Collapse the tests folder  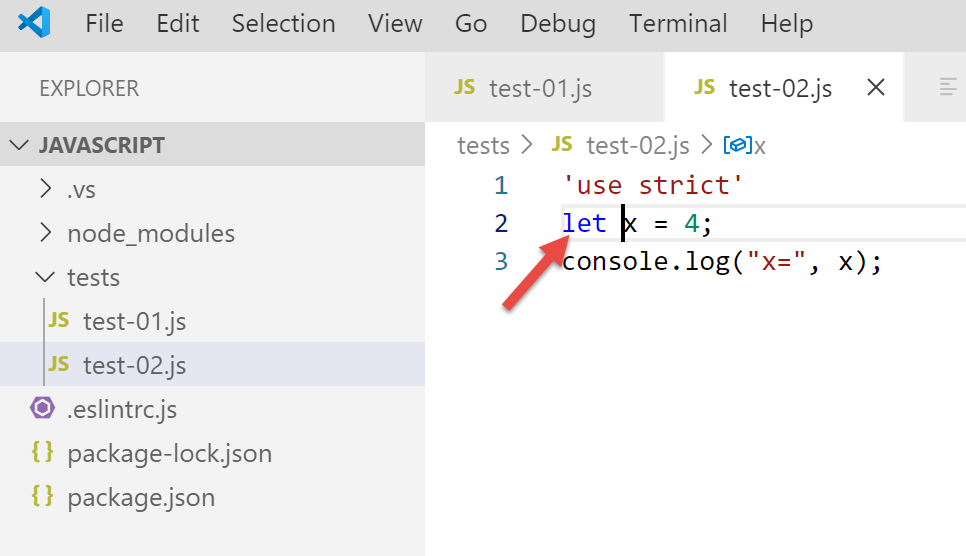[45, 277]
